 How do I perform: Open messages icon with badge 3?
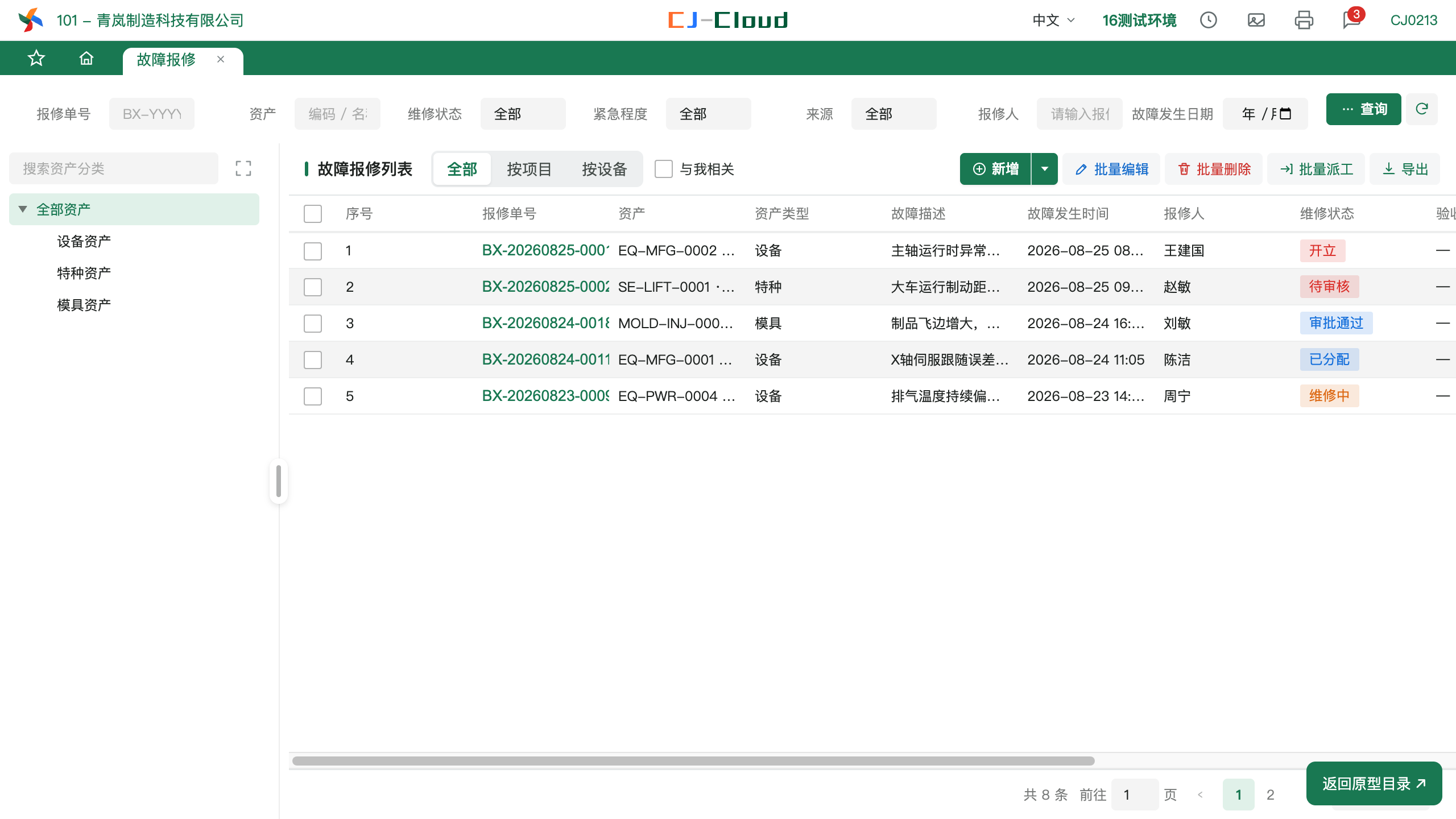(1351, 19)
